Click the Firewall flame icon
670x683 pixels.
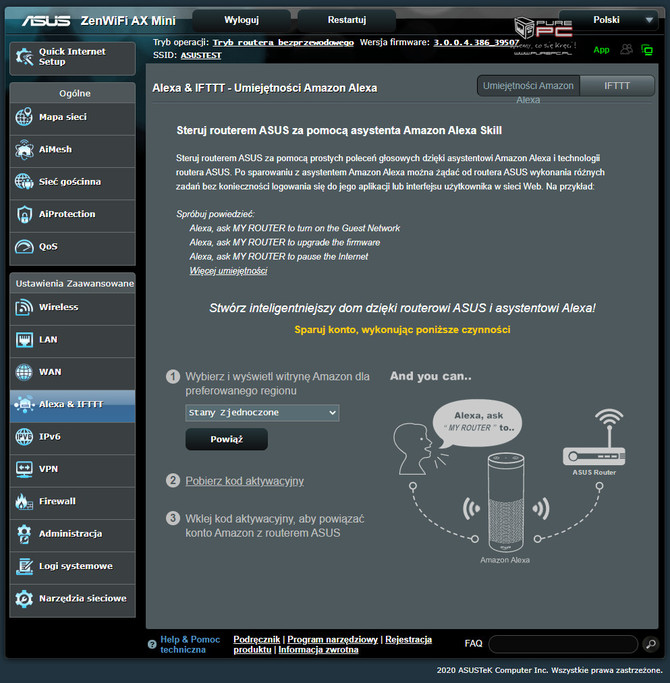coord(24,501)
